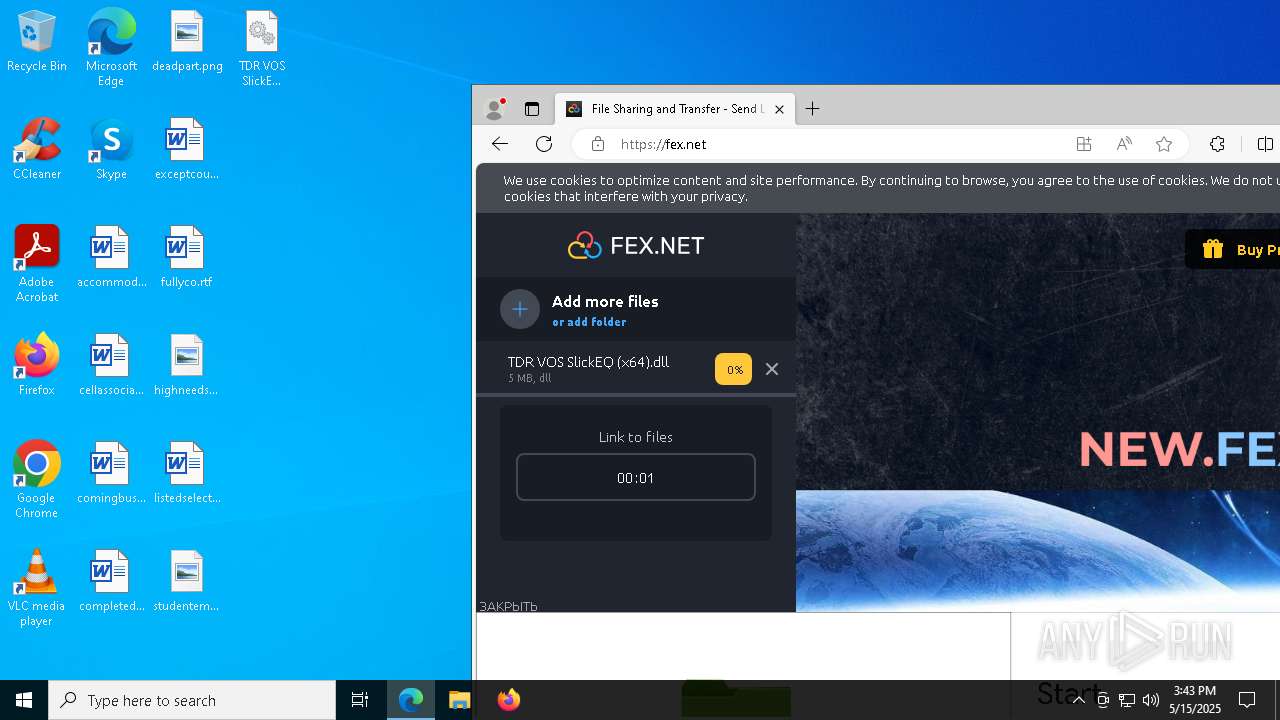
Task: Click the 0% upload progress badge
Action: (x=733, y=369)
